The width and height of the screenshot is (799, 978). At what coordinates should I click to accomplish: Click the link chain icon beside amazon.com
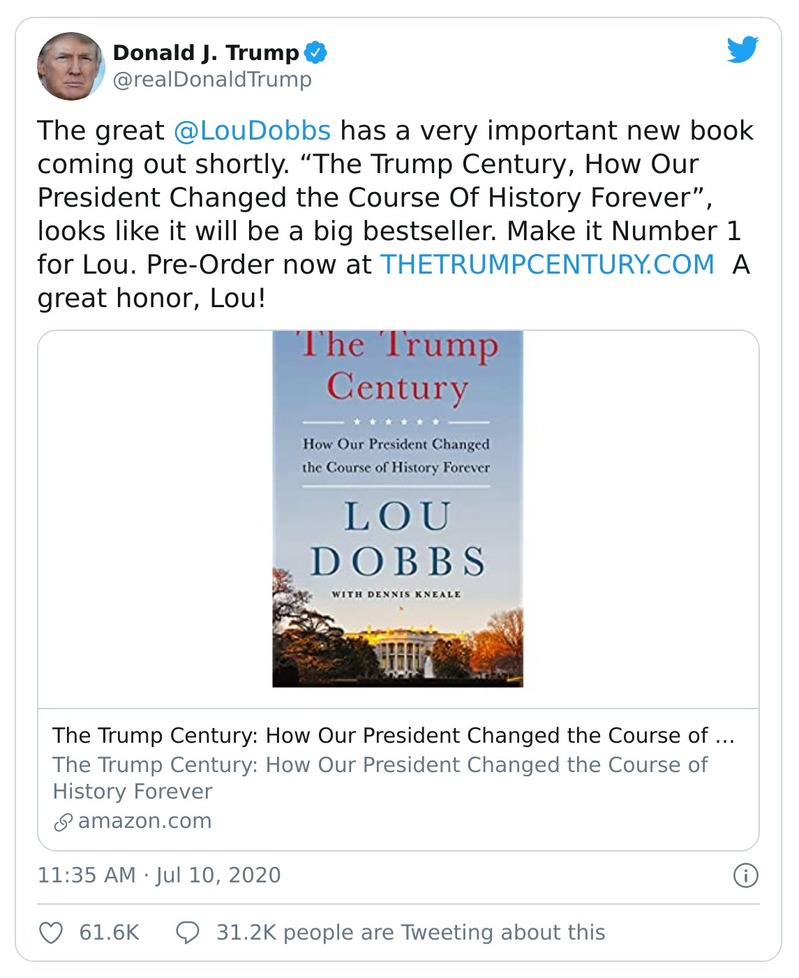click(64, 821)
